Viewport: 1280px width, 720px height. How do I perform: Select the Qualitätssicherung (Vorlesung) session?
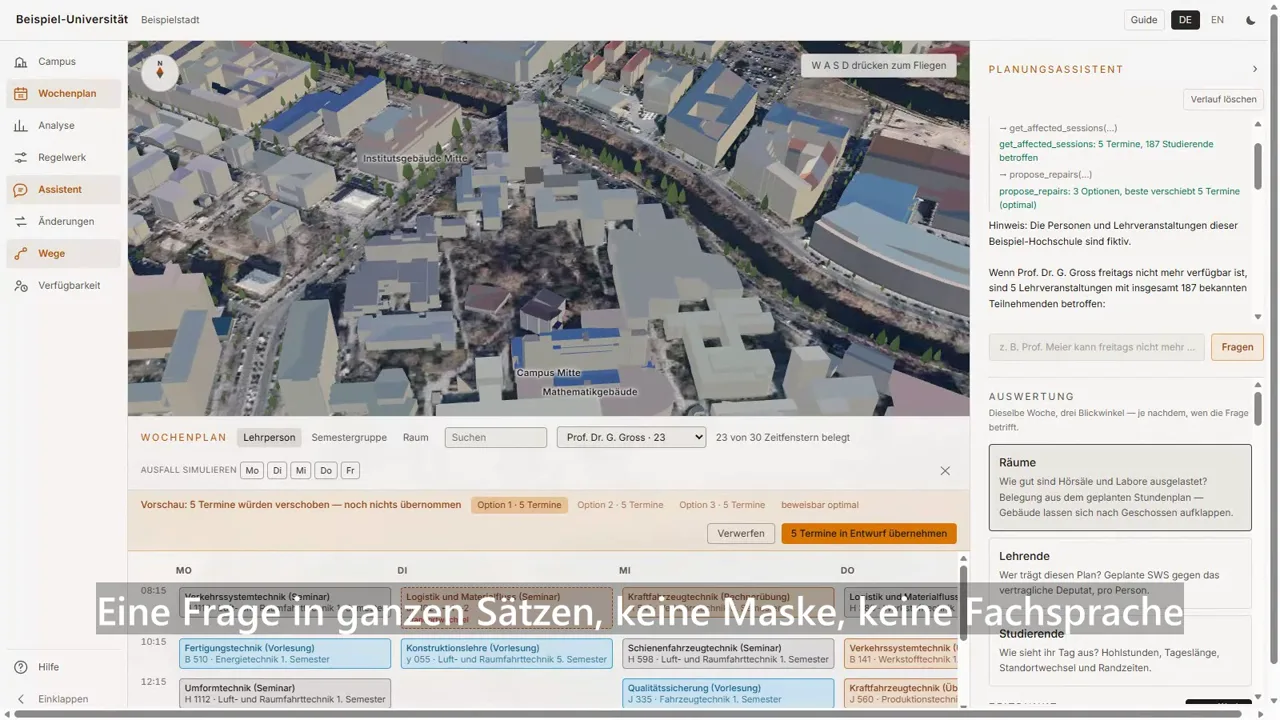click(x=728, y=694)
